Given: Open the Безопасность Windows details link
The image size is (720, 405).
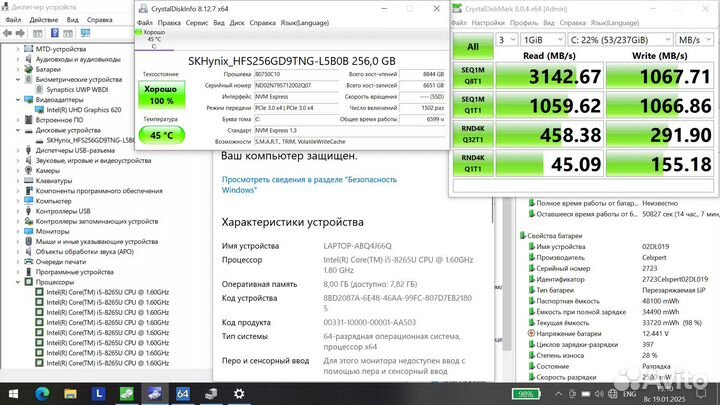Looking at the screenshot, I should pos(309,185).
